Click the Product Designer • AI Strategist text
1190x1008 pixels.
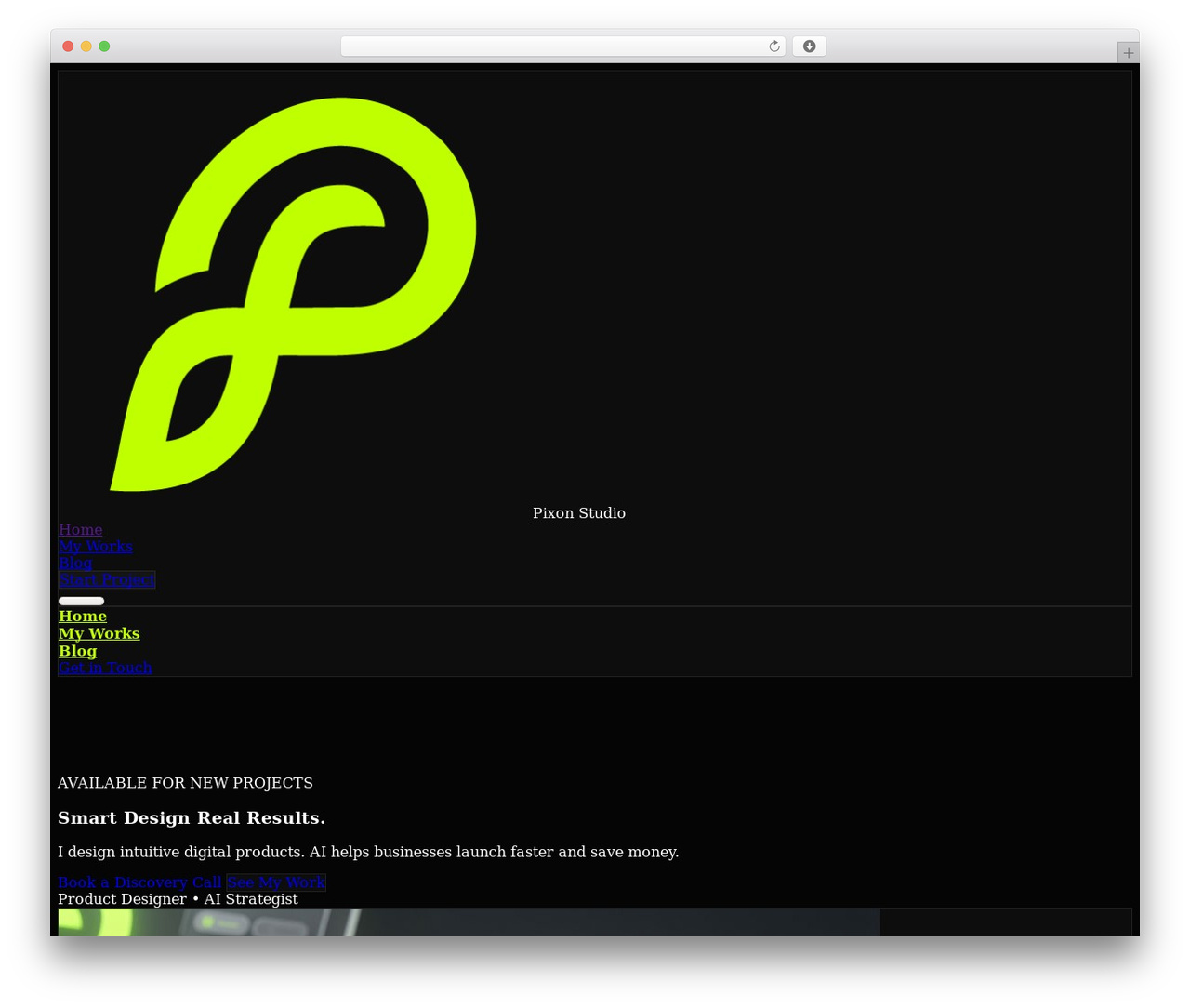(178, 899)
